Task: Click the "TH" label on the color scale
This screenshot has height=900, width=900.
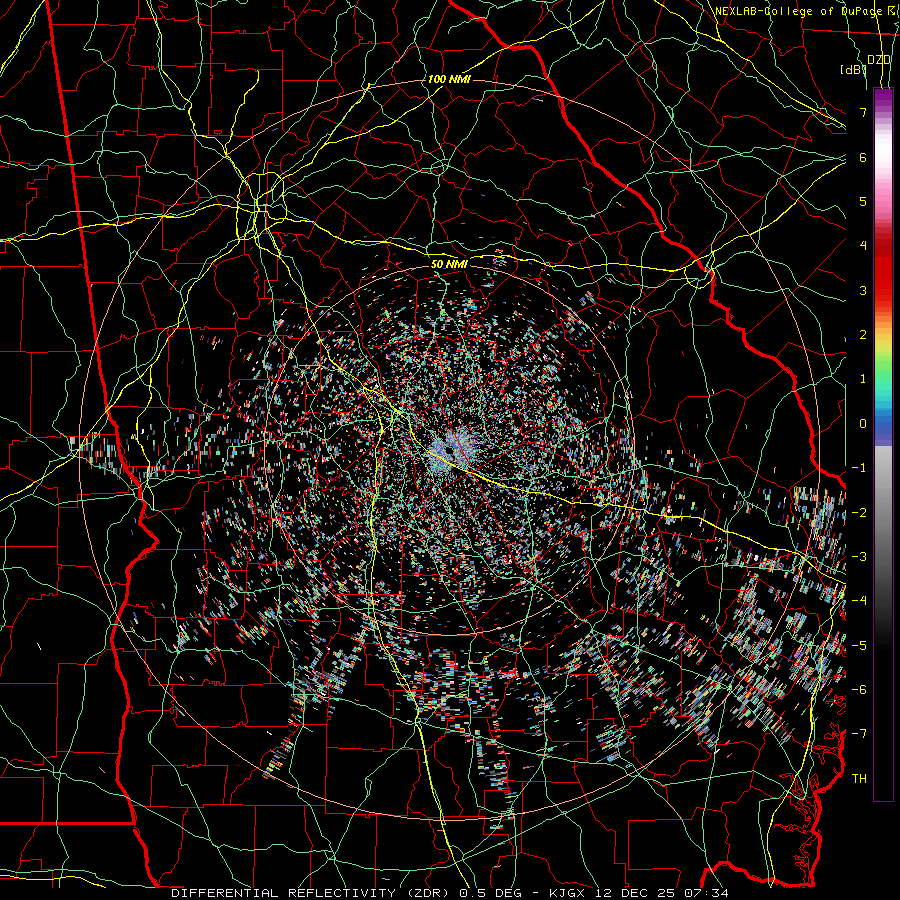Action: pyautogui.click(x=859, y=779)
